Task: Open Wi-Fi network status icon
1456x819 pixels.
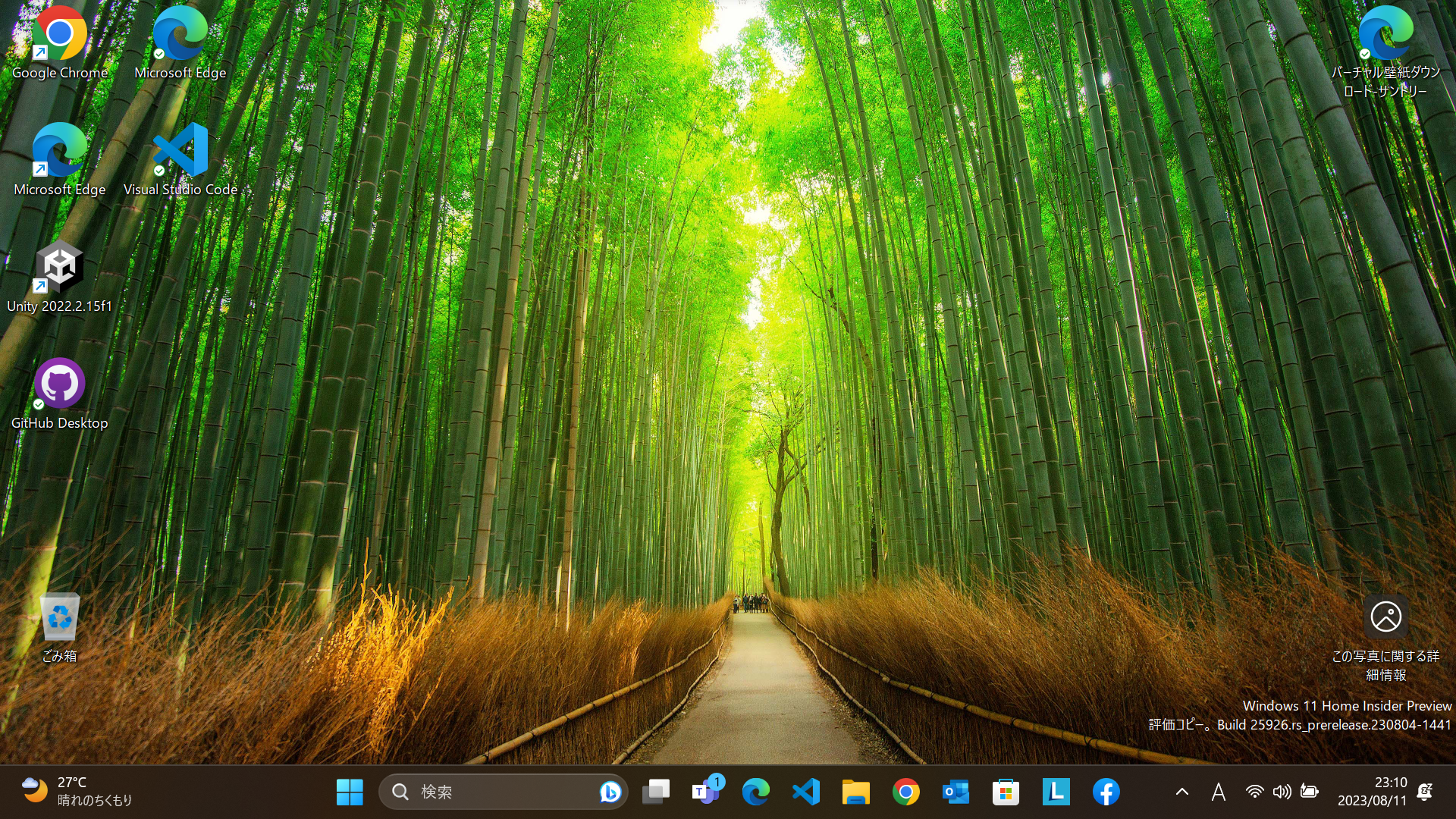Action: coord(1255,792)
